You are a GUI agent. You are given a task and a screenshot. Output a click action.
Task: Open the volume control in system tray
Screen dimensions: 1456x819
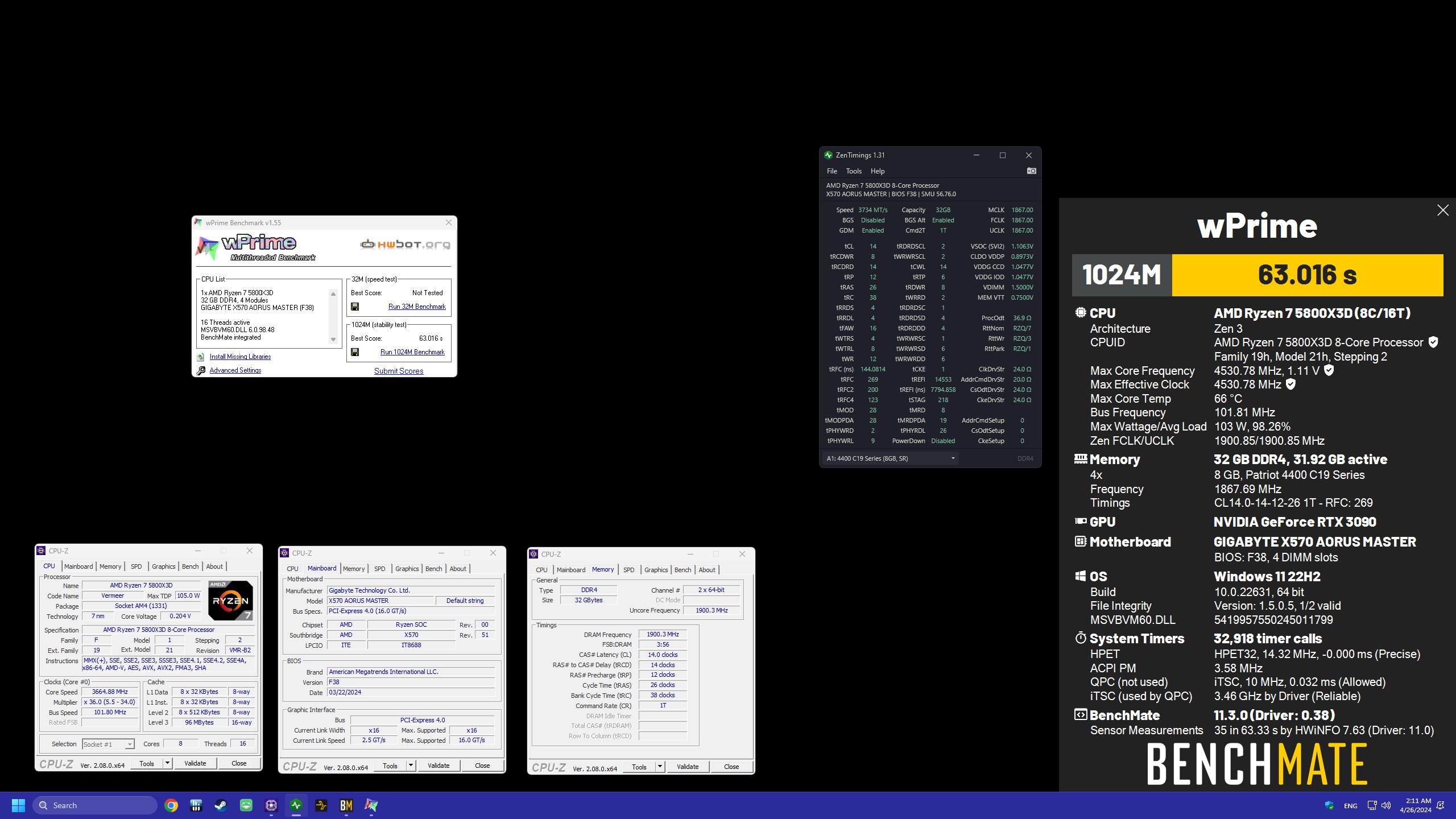pyautogui.click(x=1386, y=805)
